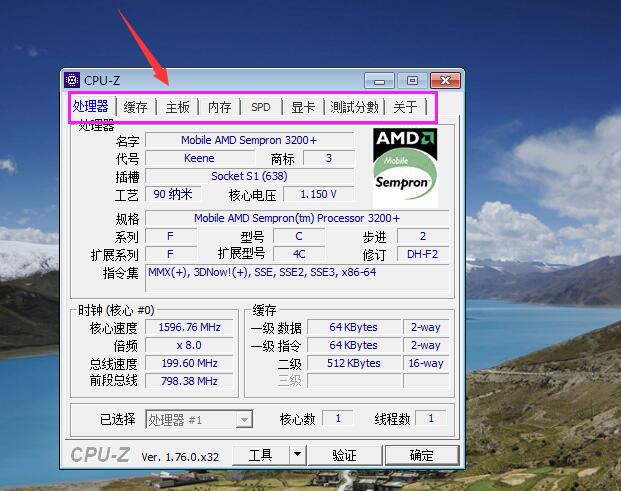Click the 步进 value 2

423,236
